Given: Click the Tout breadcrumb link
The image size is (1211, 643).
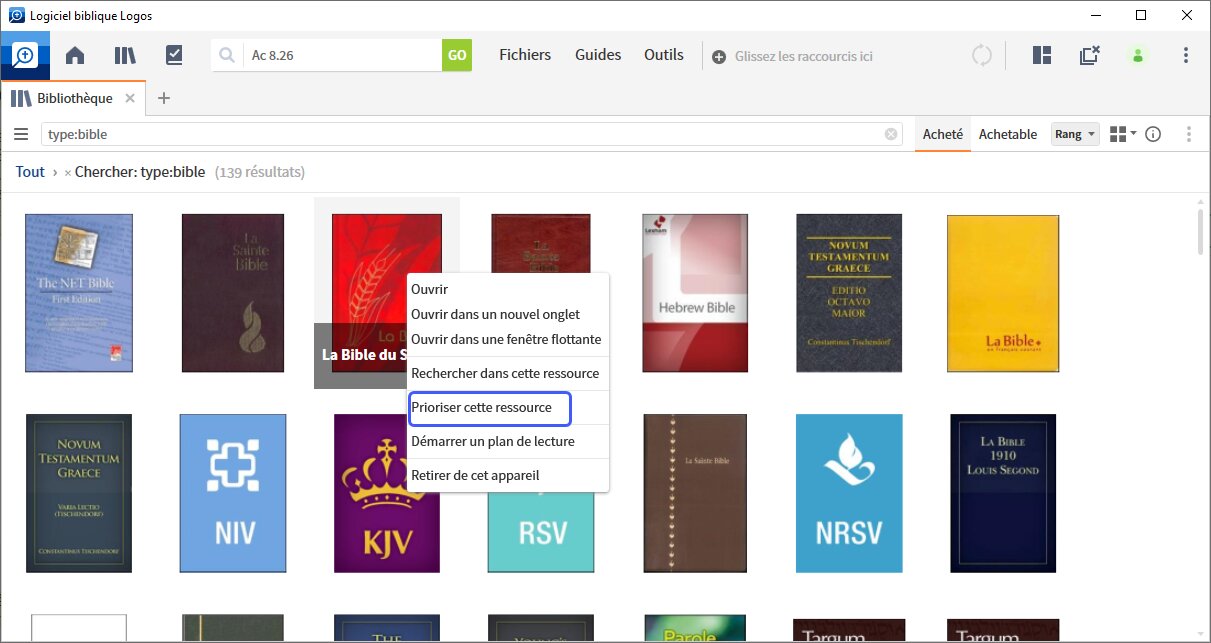Looking at the screenshot, I should [x=30, y=172].
